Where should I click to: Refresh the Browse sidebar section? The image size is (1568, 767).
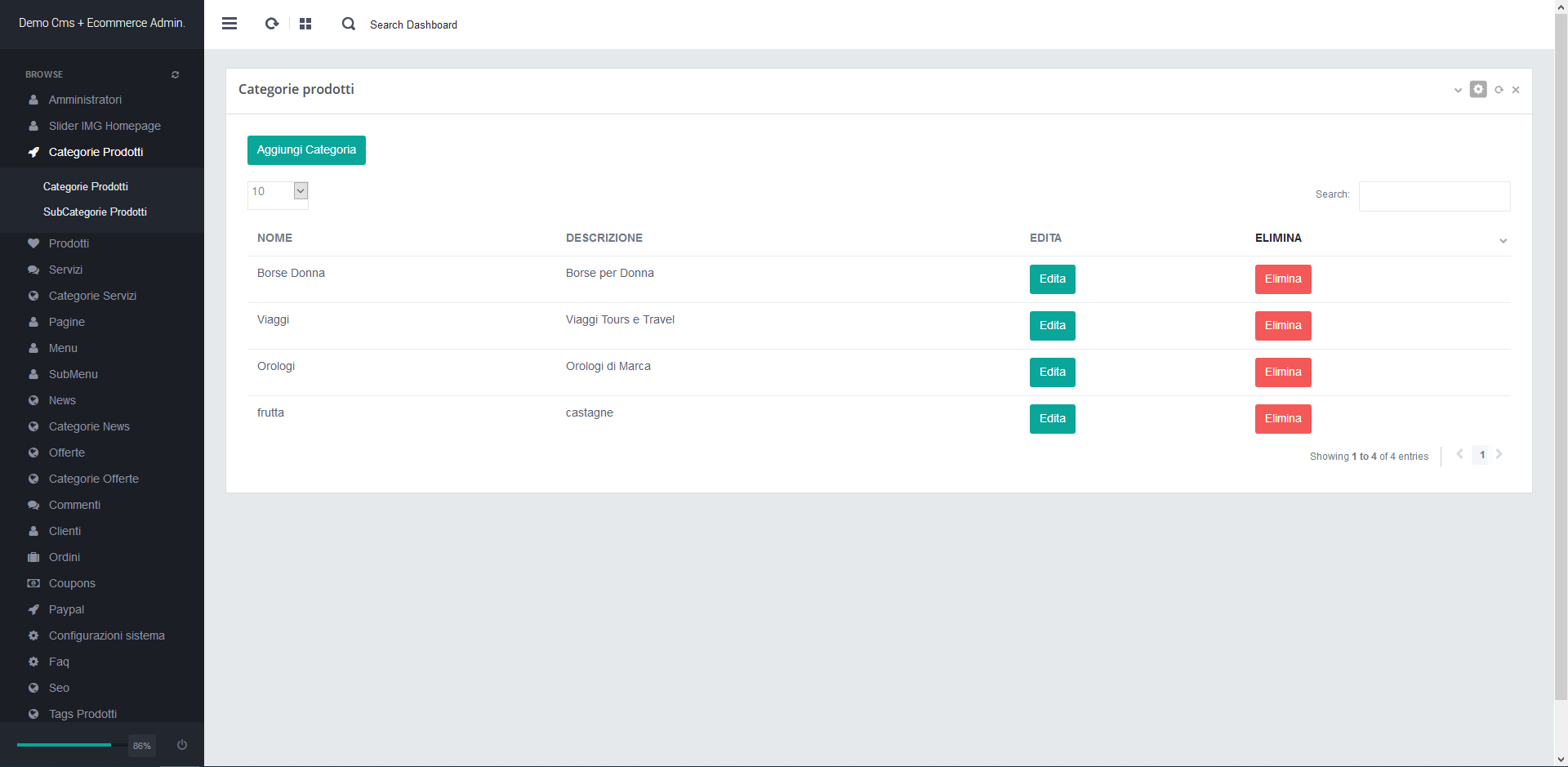click(x=175, y=74)
